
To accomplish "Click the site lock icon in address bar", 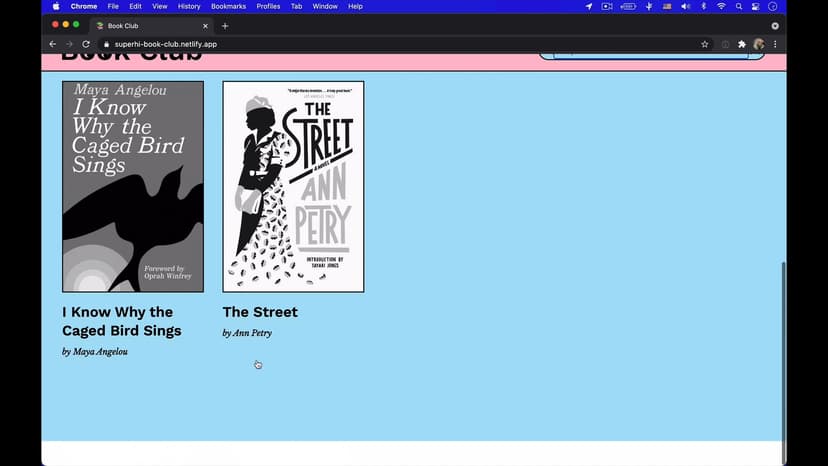I will pyautogui.click(x=105, y=44).
